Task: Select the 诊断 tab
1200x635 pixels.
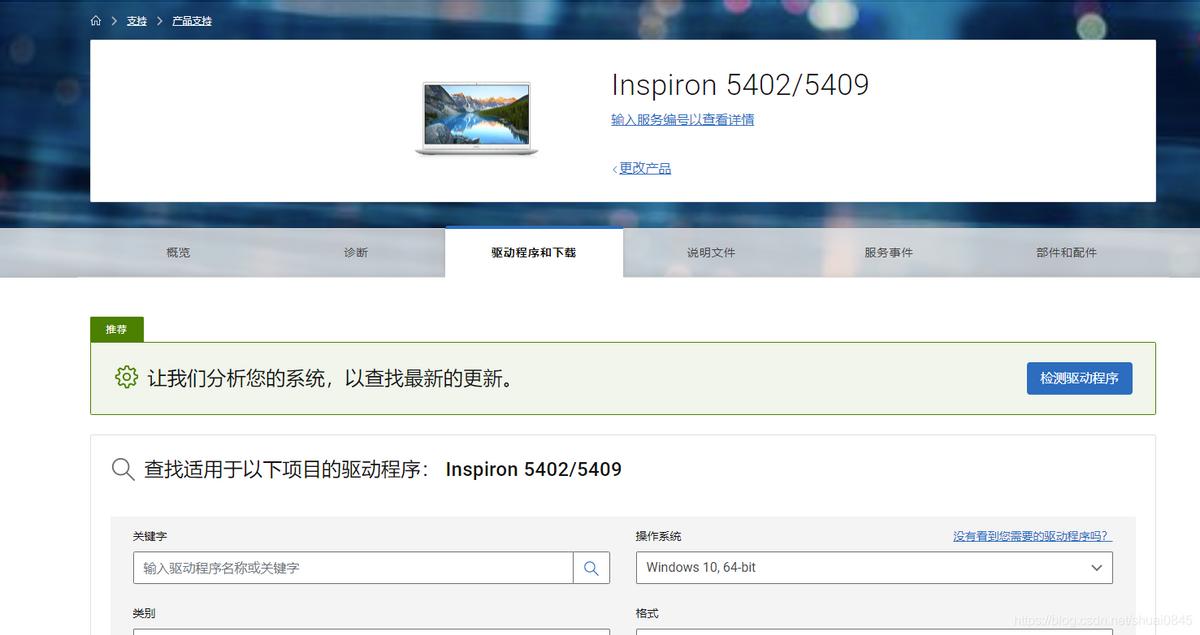Action: [356, 252]
